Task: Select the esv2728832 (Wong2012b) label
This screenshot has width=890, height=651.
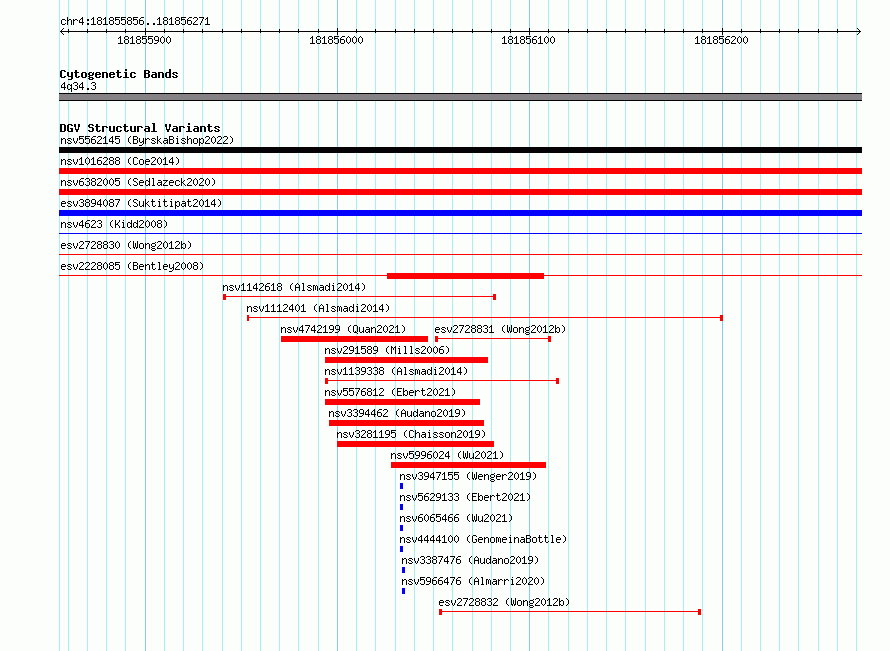Action: (504, 602)
